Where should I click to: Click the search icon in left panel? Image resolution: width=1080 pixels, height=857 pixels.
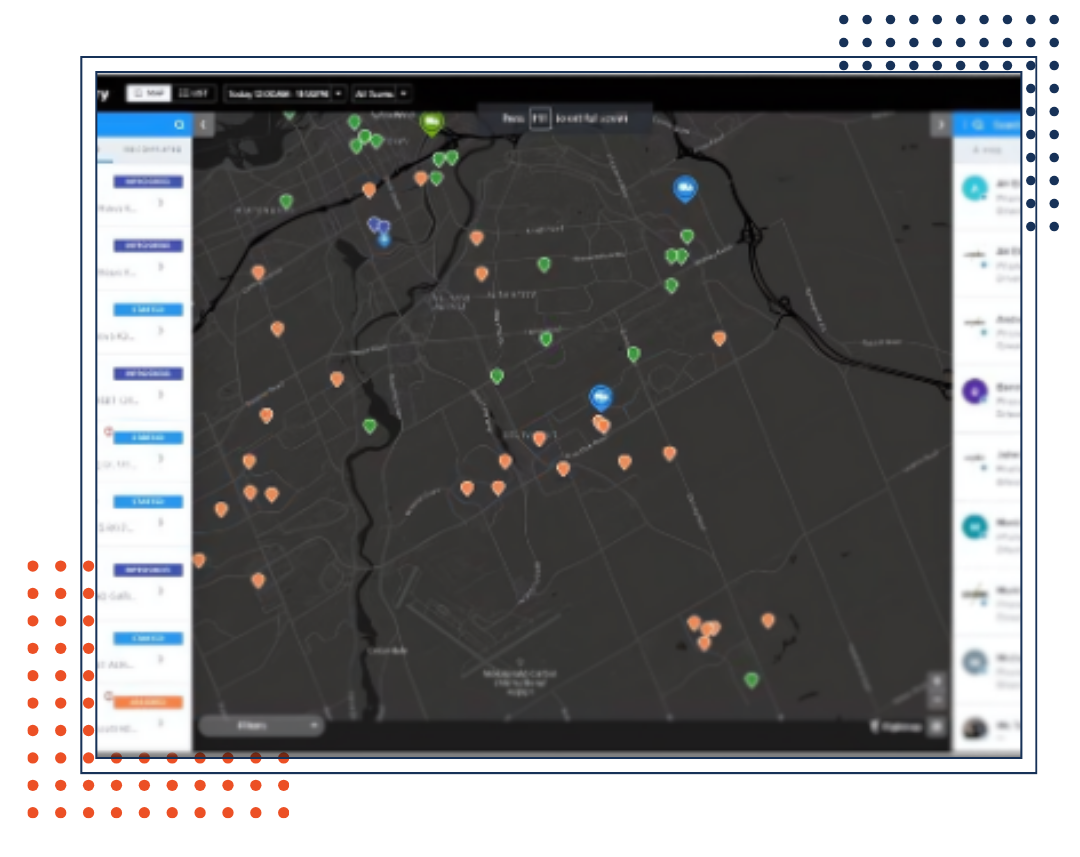point(179,125)
